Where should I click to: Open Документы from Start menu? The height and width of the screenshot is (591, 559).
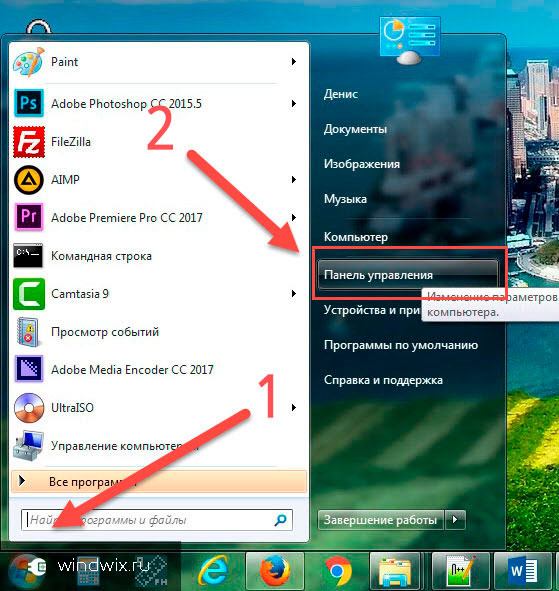pos(355,129)
